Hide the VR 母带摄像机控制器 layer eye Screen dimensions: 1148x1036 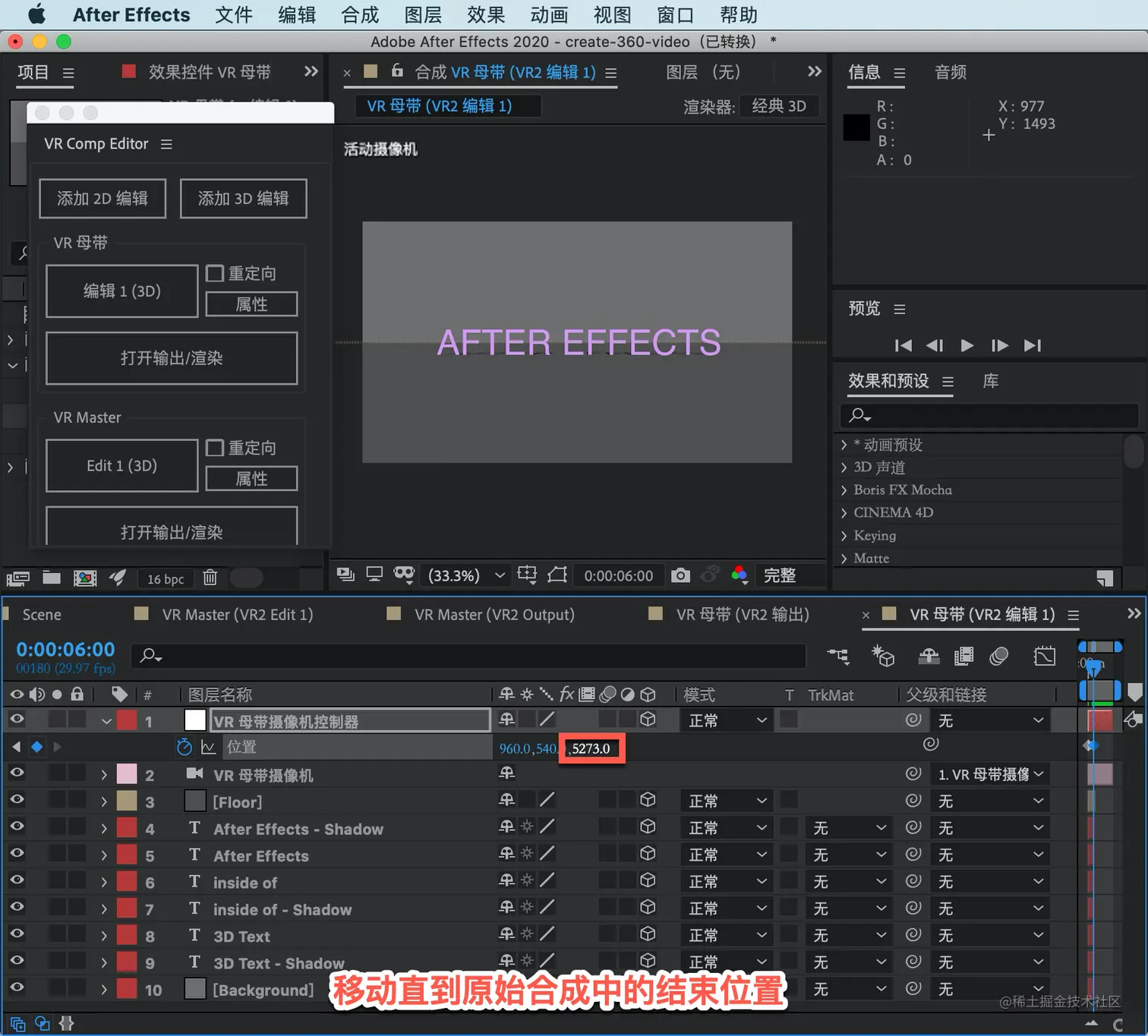tap(17, 719)
